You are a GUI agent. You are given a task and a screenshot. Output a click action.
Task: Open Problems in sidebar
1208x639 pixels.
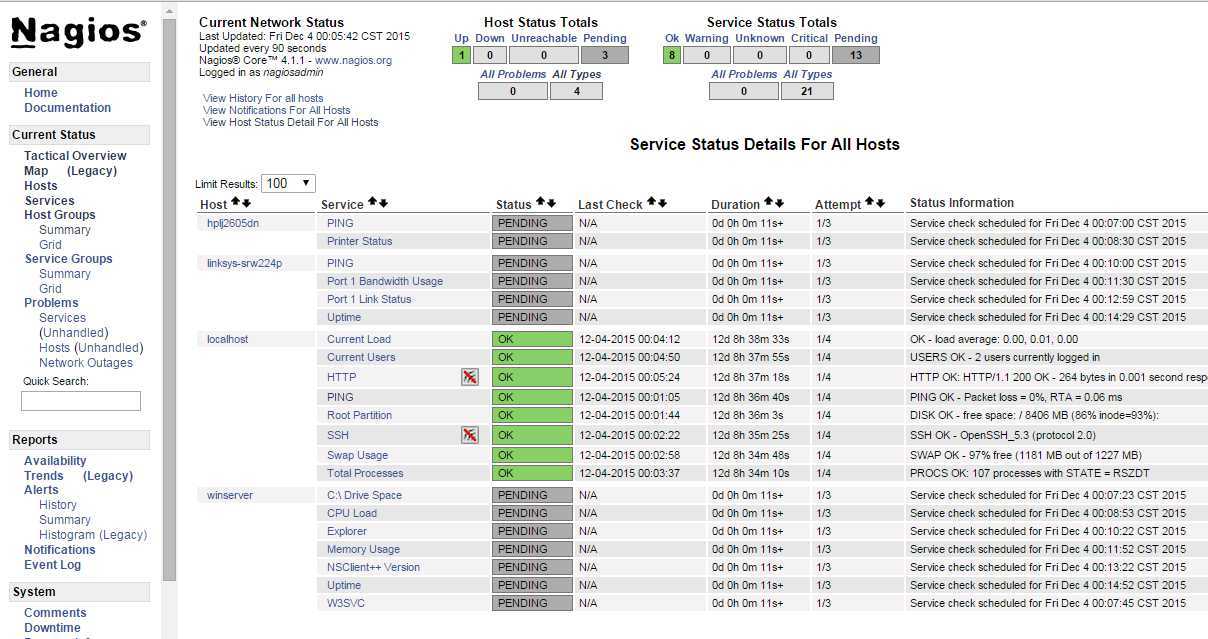point(51,303)
